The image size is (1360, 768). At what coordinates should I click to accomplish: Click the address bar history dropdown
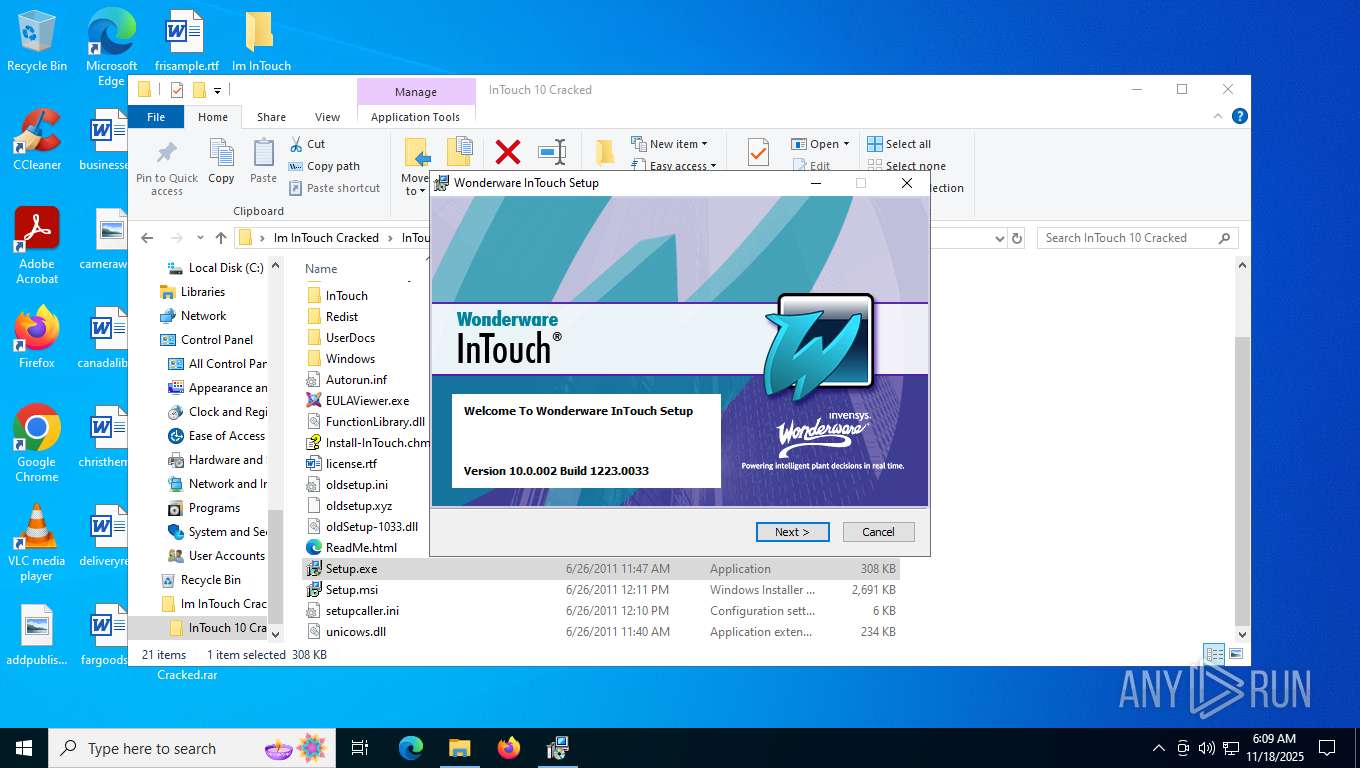coord(999,238)
